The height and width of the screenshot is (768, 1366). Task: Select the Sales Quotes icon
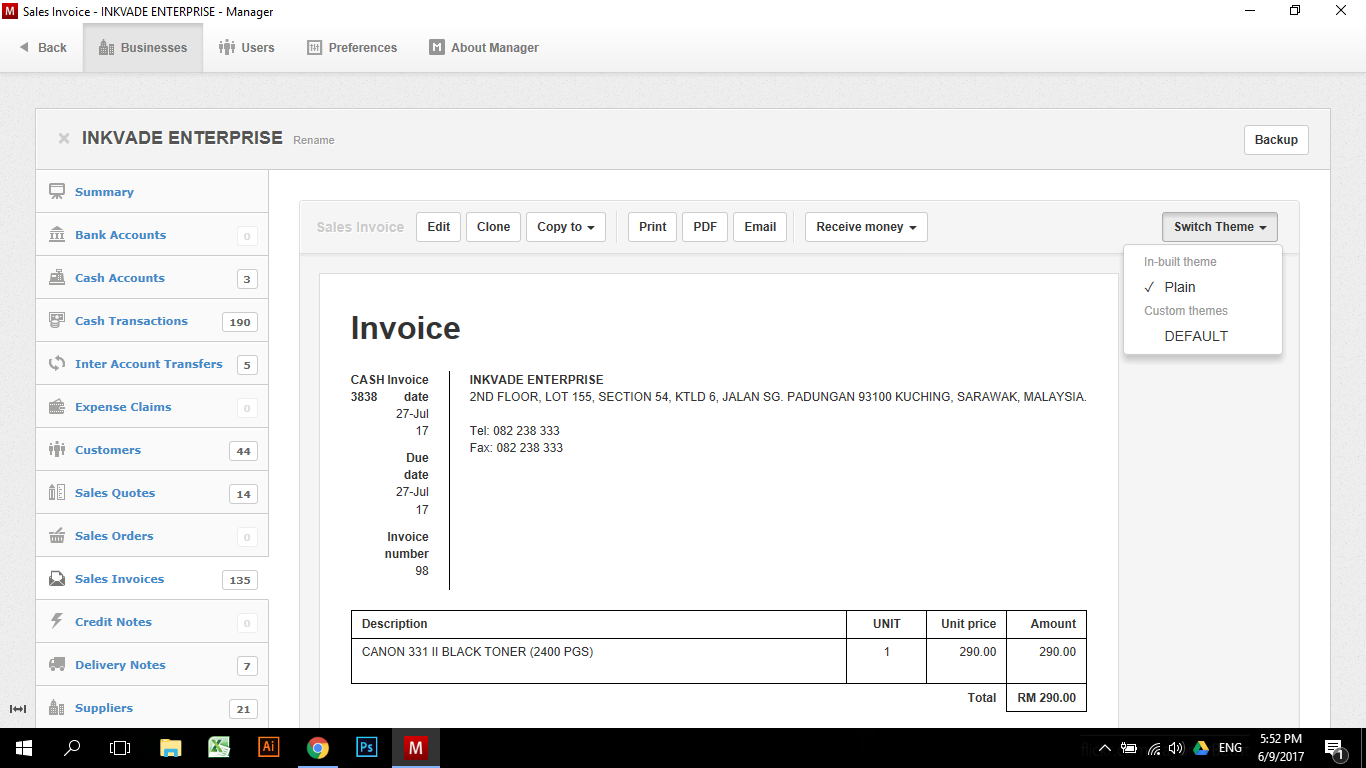tap(57, 493)
